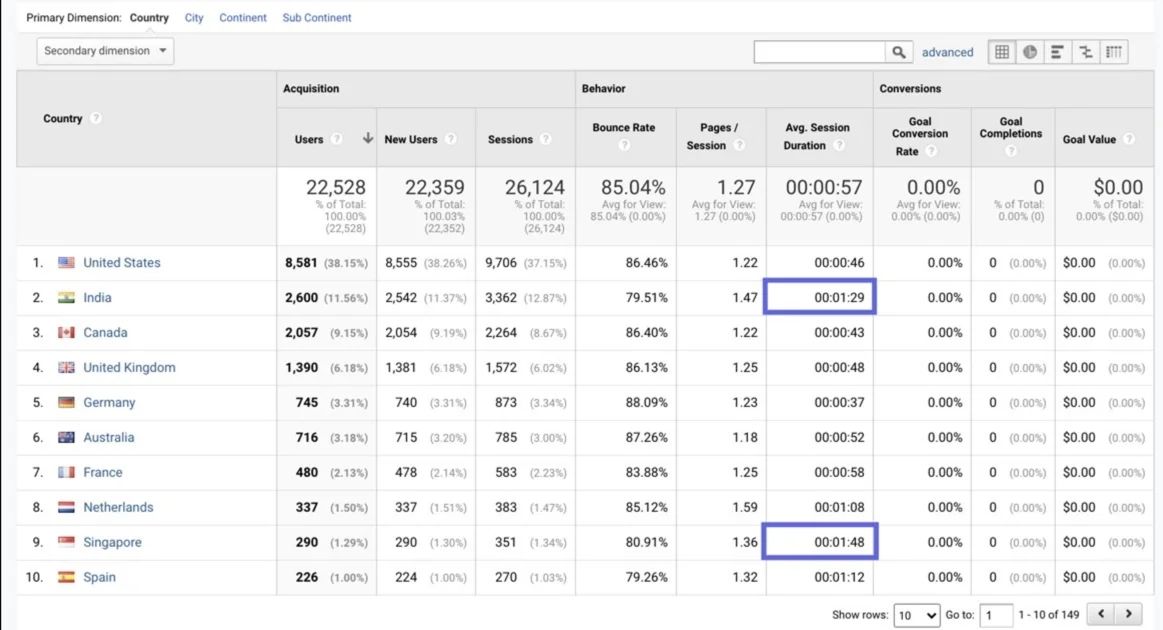This screenshot has height=630, width=1163.
Task: Click the next page arrow in pagination
Action: point(1129,615)
